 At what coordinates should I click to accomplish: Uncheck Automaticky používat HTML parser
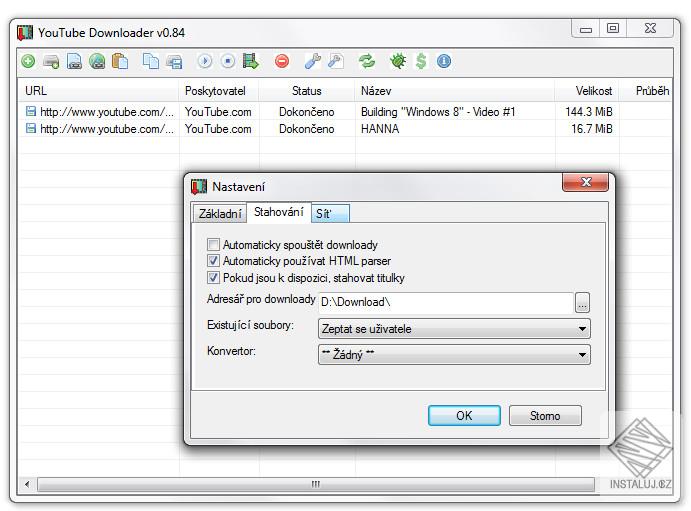pos(213,261)
